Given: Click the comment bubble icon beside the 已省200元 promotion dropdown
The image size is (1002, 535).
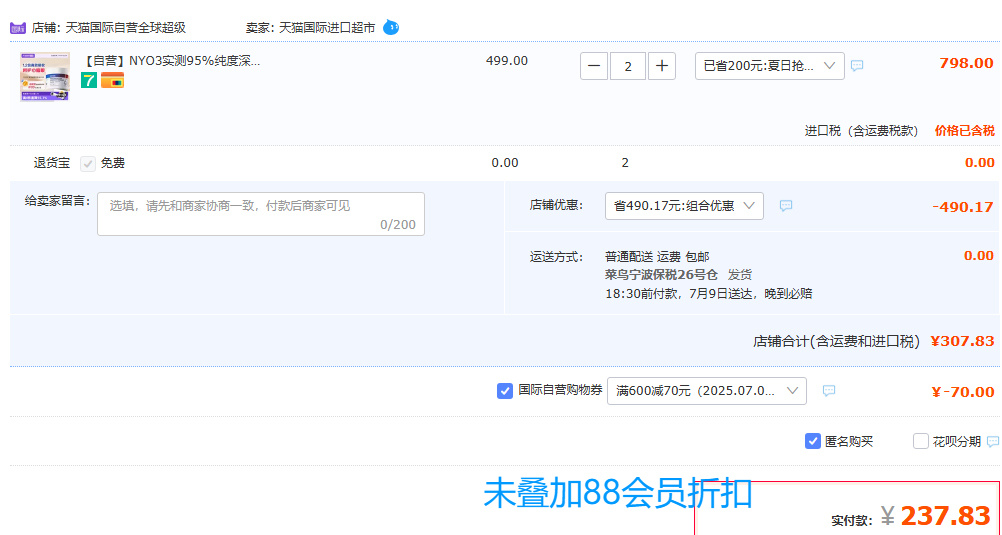Looking at the screenshot, I should coord(857,65).
